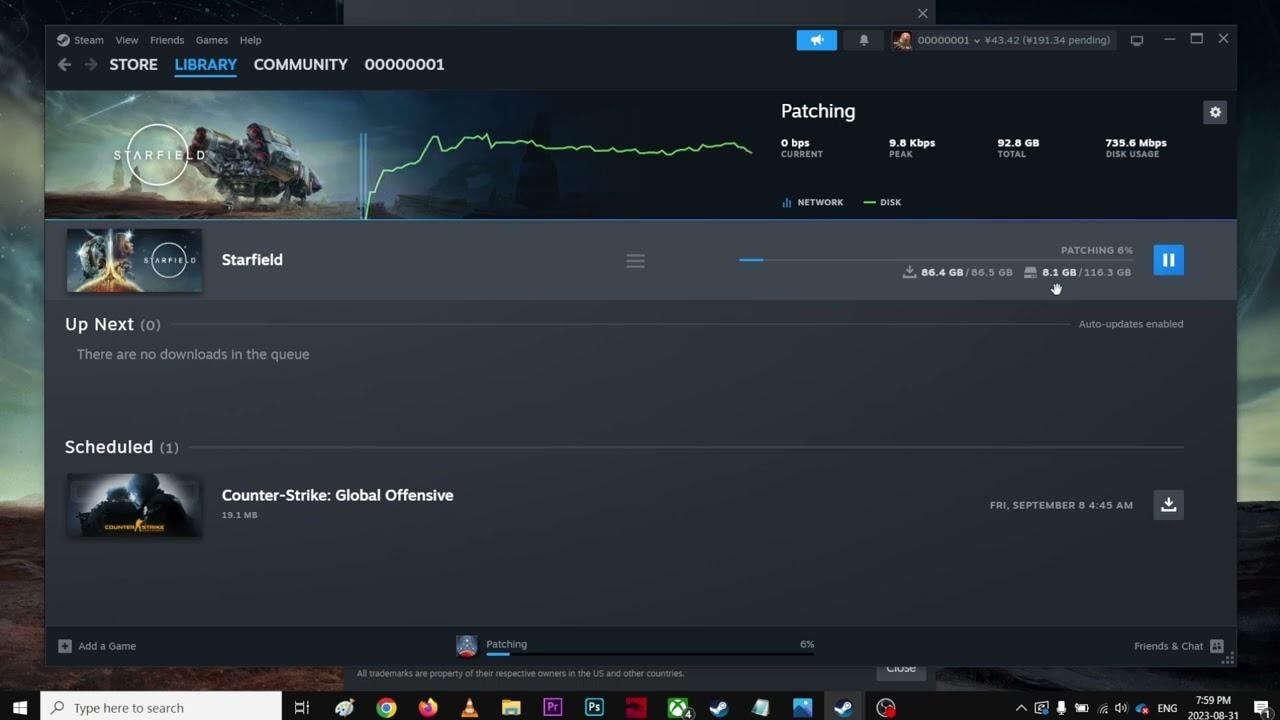The height and width of the screenshot is (720, 1280).
Task: Open the 00000001 profile tab
Action: [404, 64]
